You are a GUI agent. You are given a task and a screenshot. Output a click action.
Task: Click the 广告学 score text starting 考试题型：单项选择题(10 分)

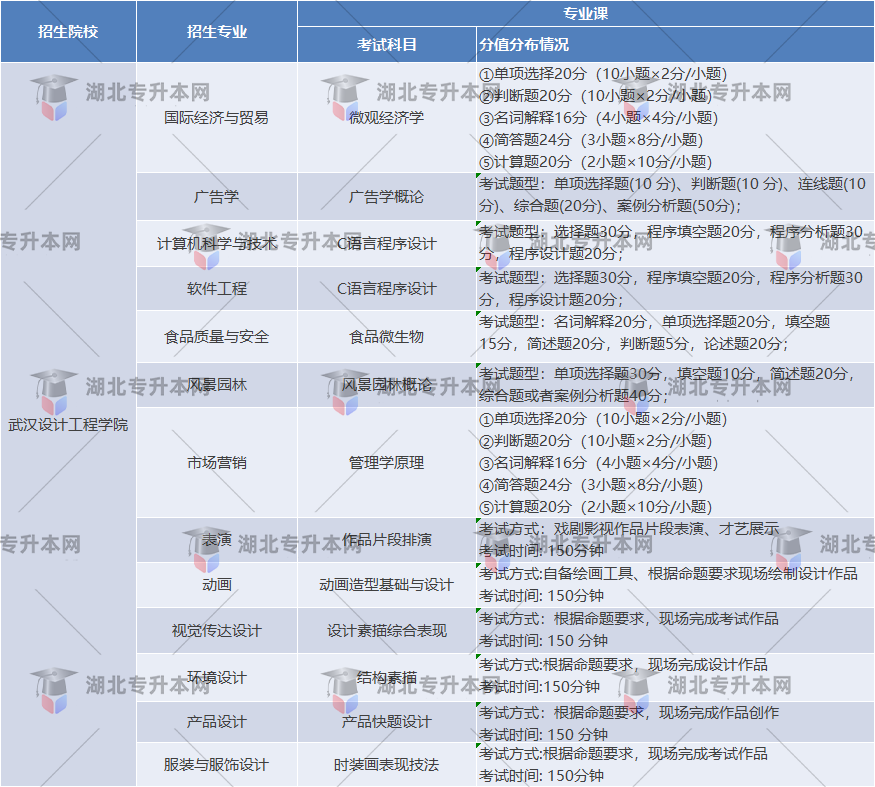pyautogui.click(x=672, y=195)
